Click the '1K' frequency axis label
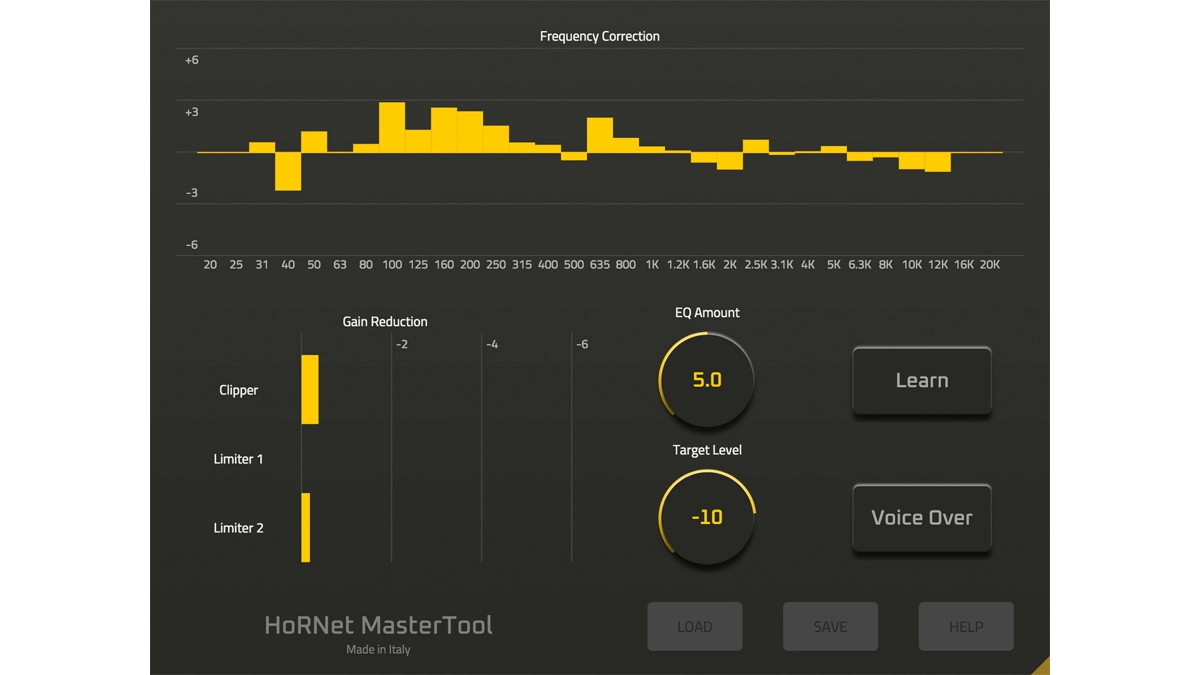This screenshot has height=675, width=1200. pos(652,265)
